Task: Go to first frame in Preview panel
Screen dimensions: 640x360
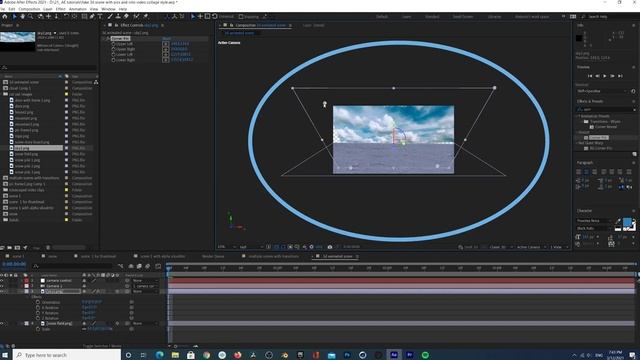Action: pyautogui.click(x=590, y=76)
